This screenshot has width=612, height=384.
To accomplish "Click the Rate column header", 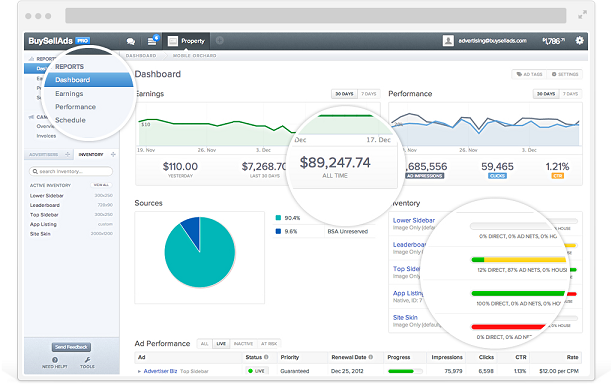I will (572, 357).
